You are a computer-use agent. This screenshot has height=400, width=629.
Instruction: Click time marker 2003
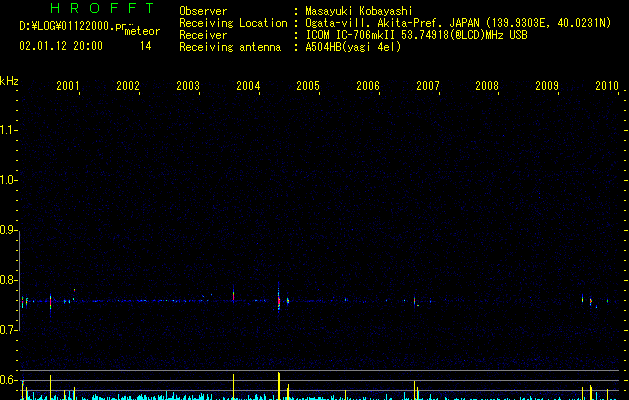(188, 85)
